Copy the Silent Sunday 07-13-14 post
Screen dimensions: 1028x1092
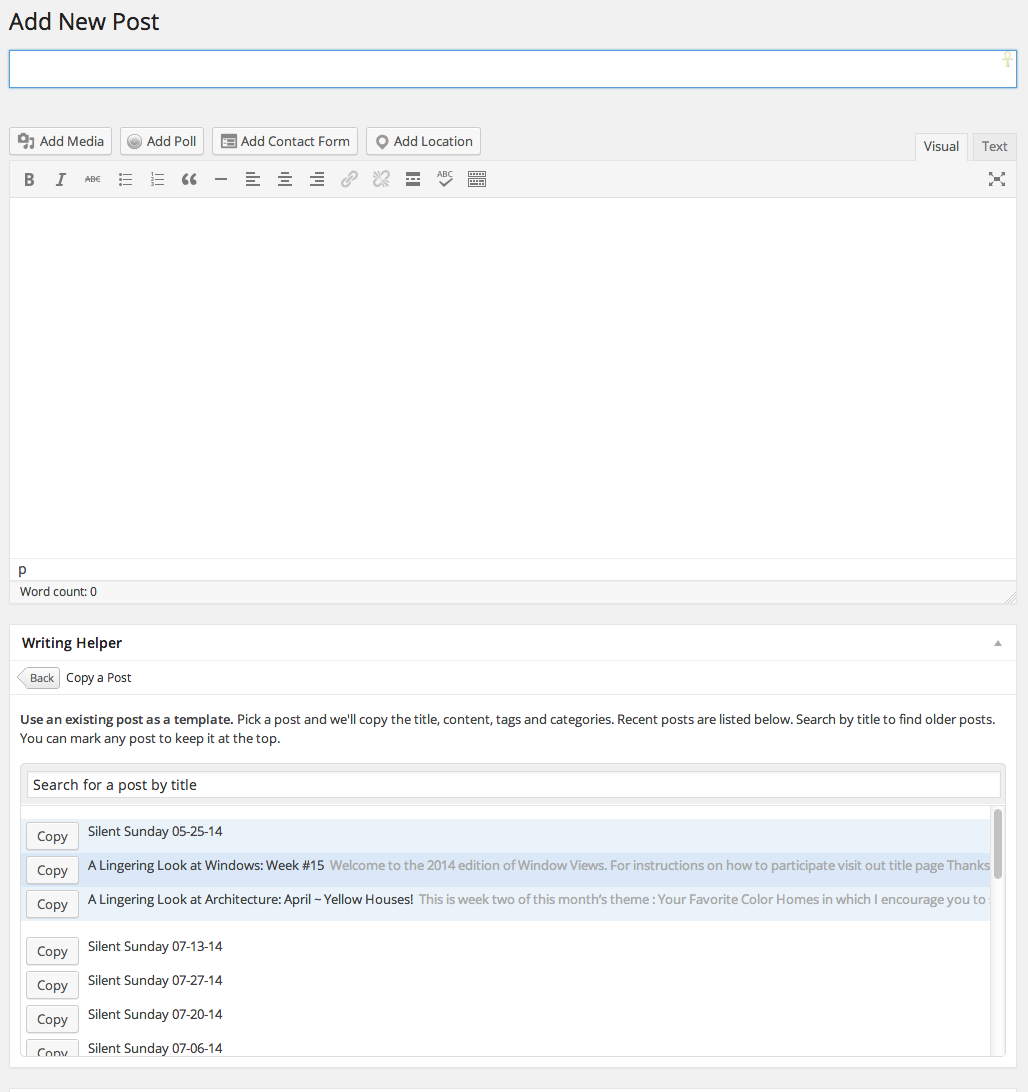(x=52, y=951)
